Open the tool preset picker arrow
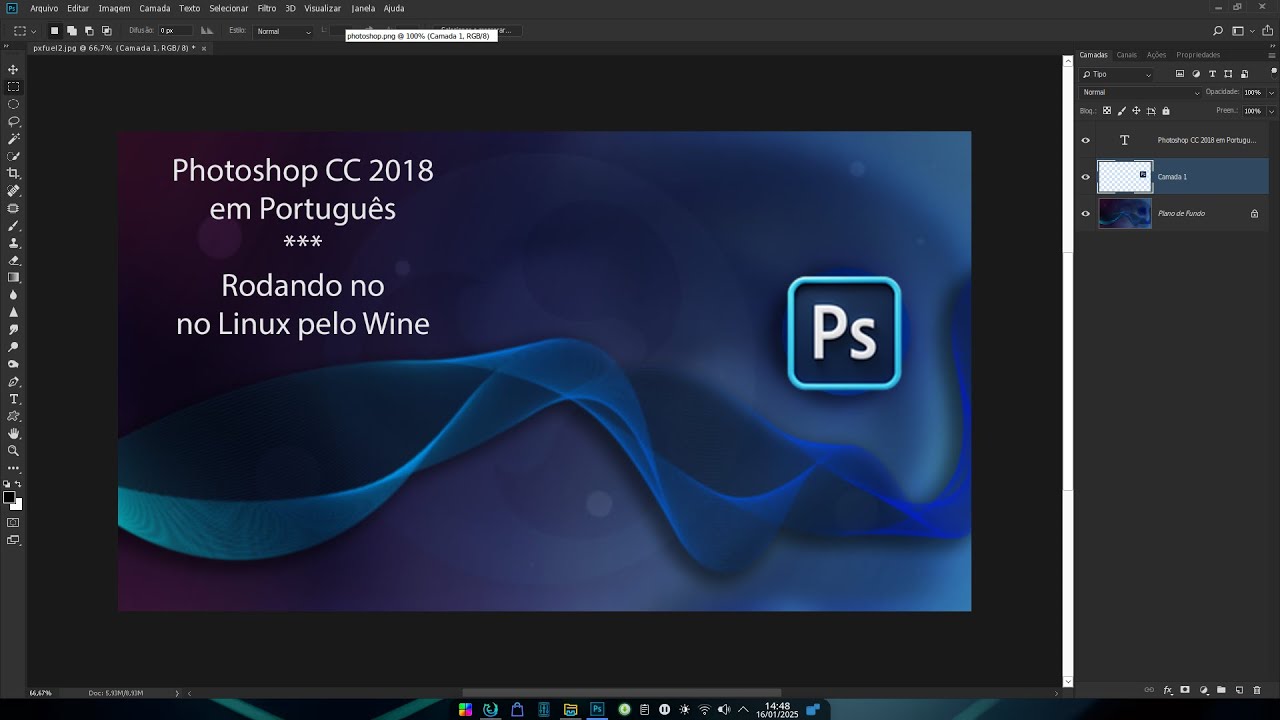Viewport: 1280px width, 720px height. [33, 31]
